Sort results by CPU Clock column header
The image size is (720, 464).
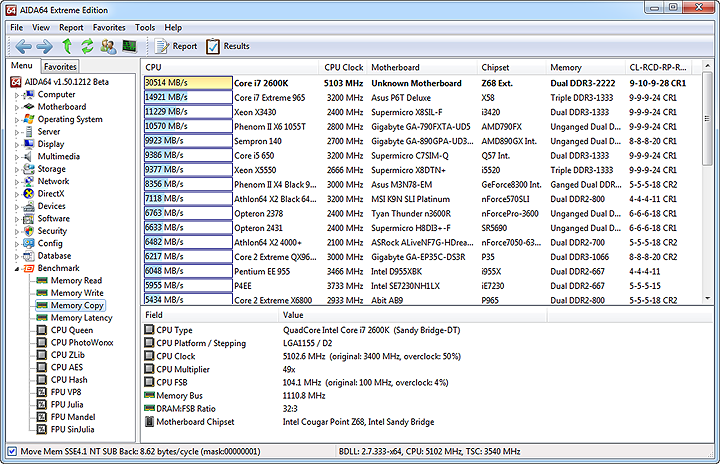coord(343,67)
